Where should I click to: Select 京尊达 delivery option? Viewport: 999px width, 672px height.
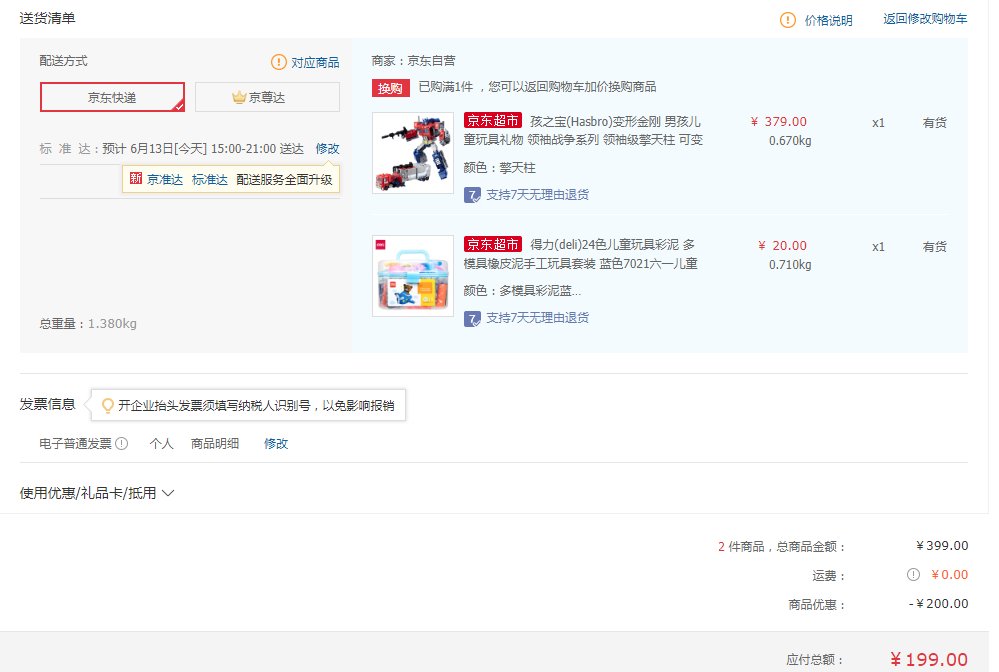[267, 97]
